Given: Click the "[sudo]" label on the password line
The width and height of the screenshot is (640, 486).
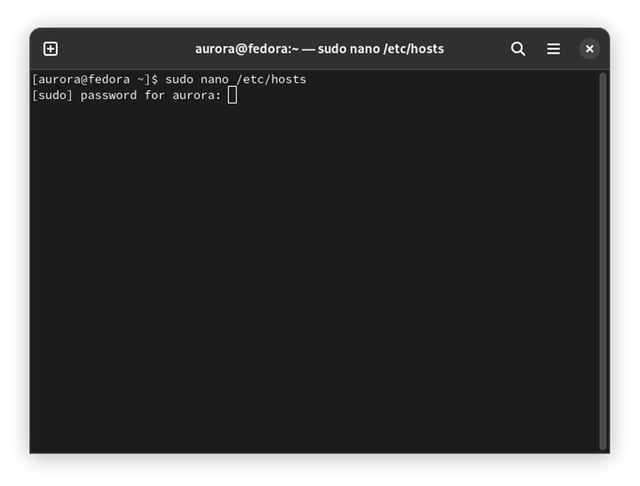Looking at the screenshot, I should pos(52,95).
